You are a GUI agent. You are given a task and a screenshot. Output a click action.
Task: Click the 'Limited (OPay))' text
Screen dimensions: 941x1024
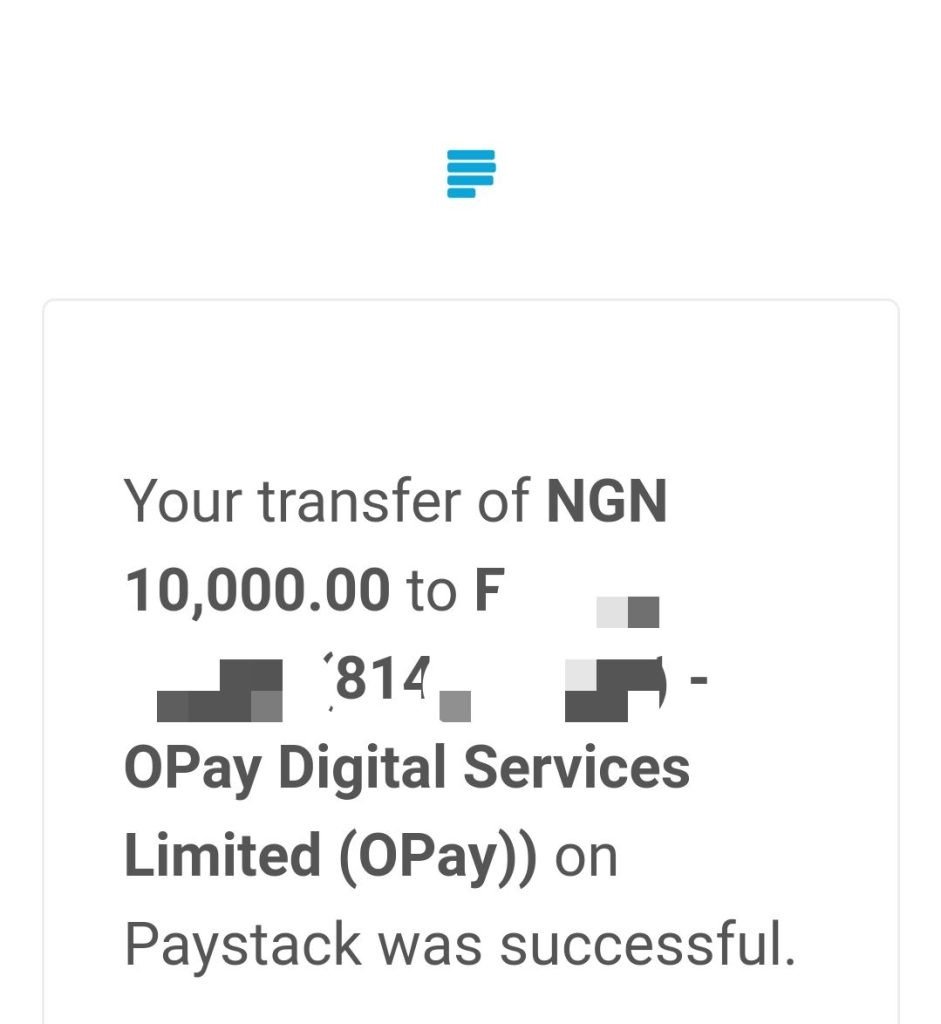(x=330, y=857)
